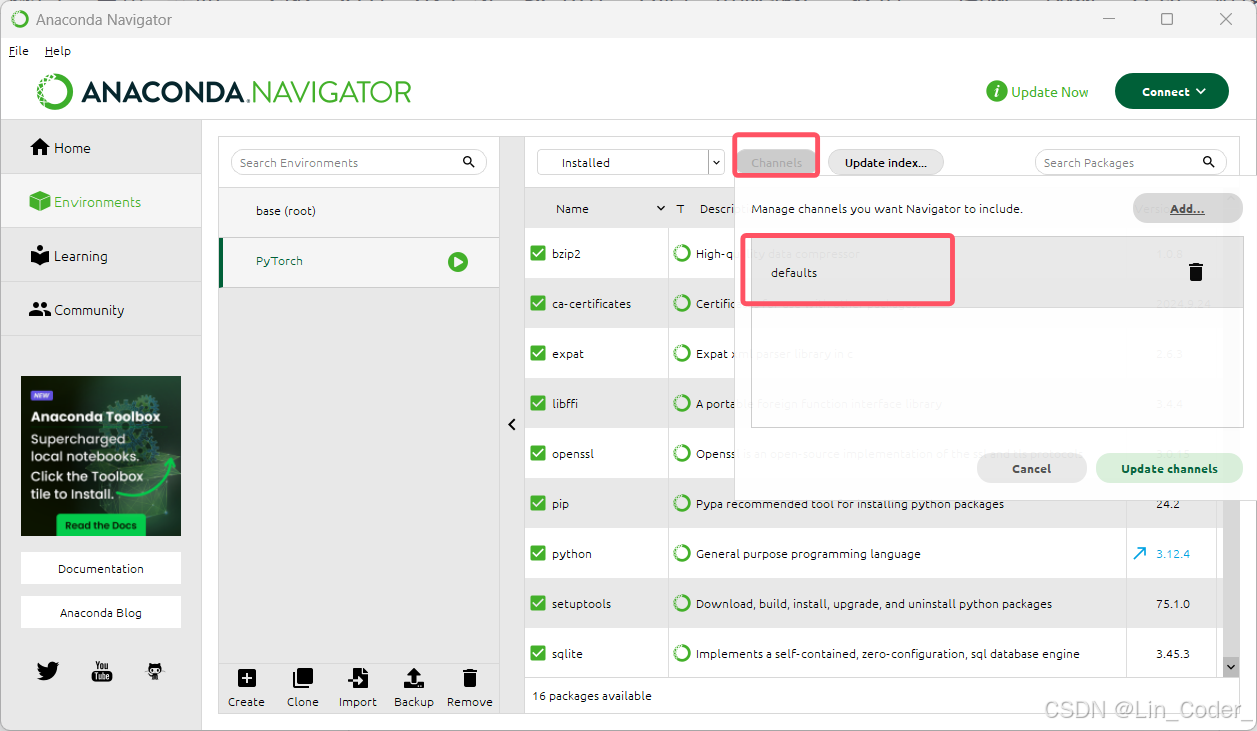
Task: Click the Update index button
Action: 886,162
